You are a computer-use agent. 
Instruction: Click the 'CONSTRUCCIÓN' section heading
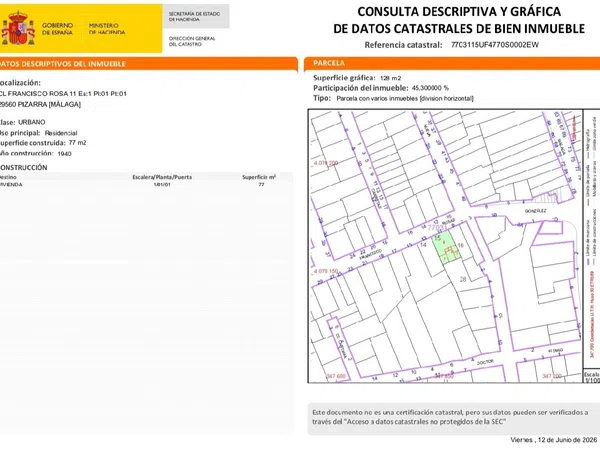[24, 168]
